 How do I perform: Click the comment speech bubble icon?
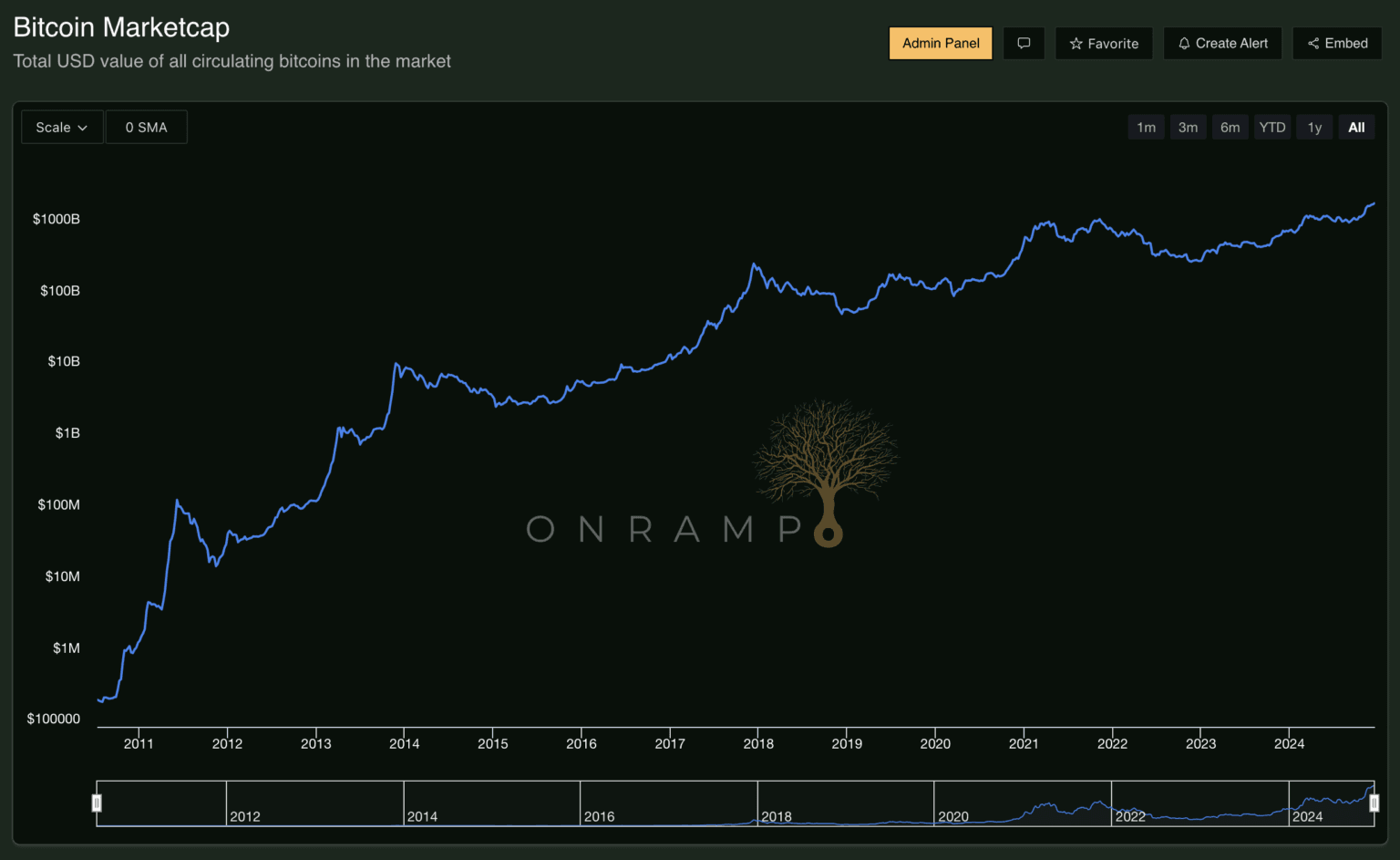(x=1024, y=43)
